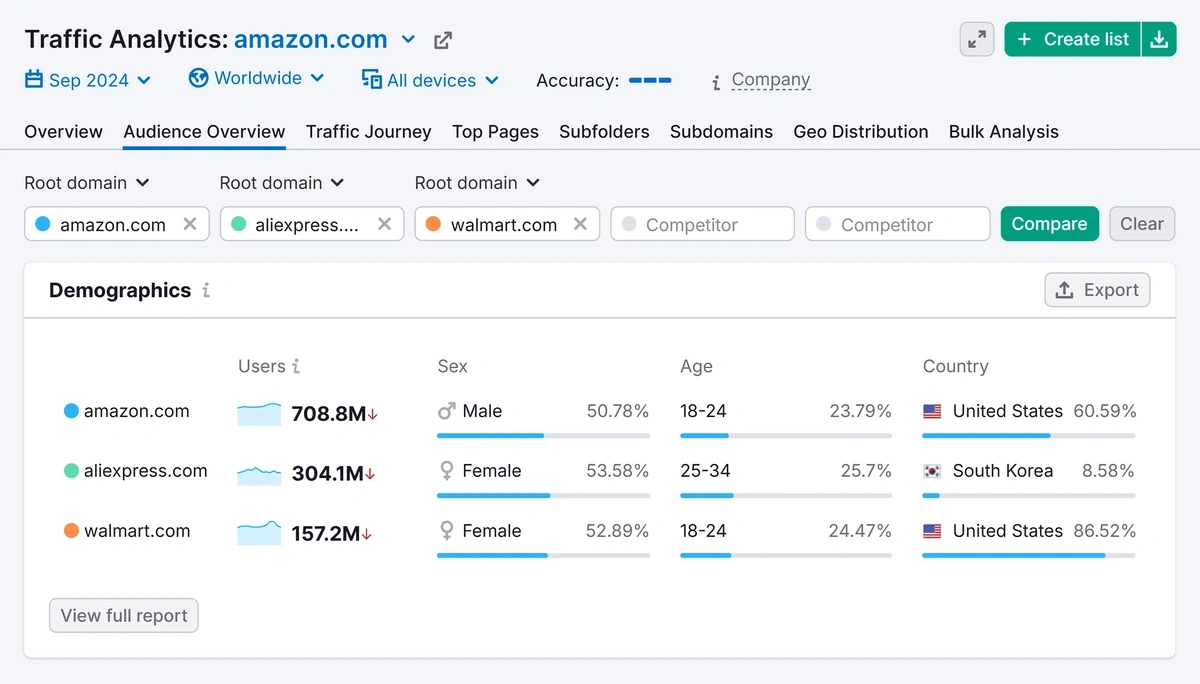Click the first empty Competitor input field

(702, 224)
